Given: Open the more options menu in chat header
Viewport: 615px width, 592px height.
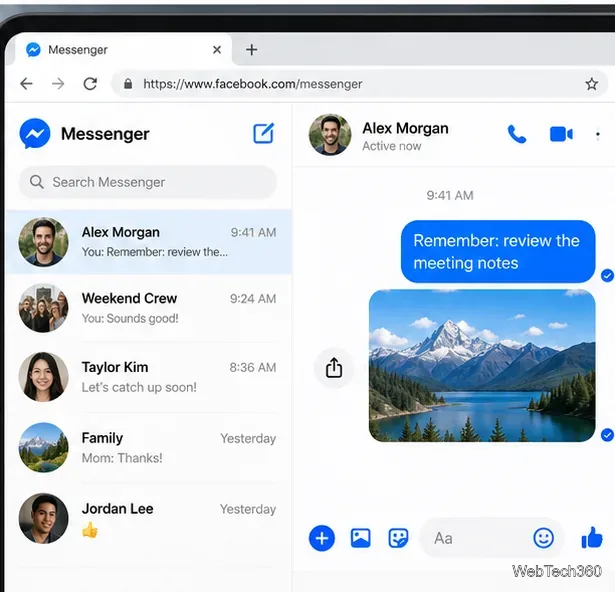Looking at the screenshot, I should [597, 135].
